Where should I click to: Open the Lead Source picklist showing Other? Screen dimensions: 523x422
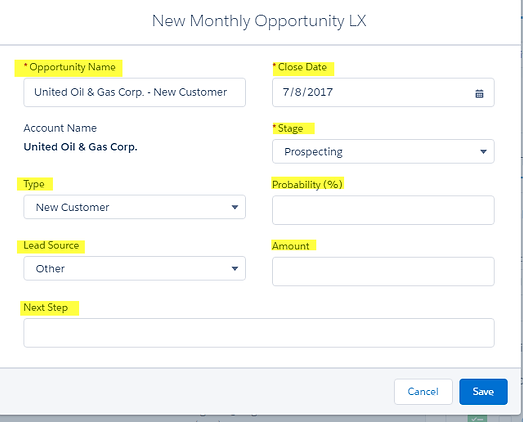[134, 268]
